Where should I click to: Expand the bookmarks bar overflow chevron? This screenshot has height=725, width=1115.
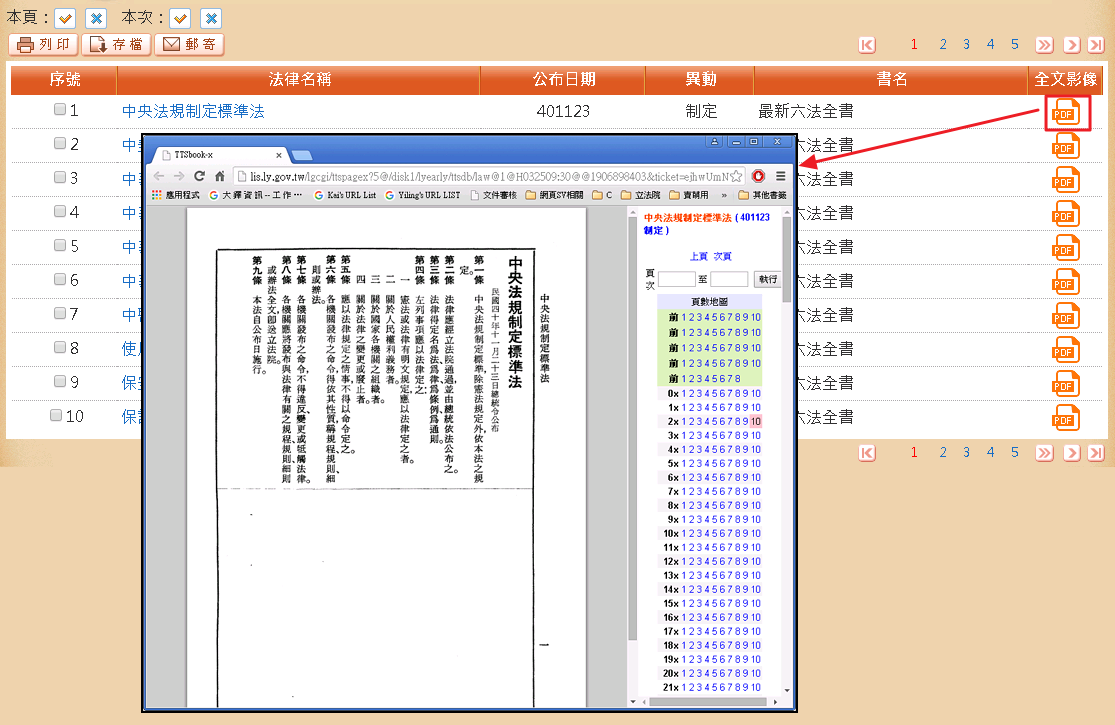[x=723, y=195]
